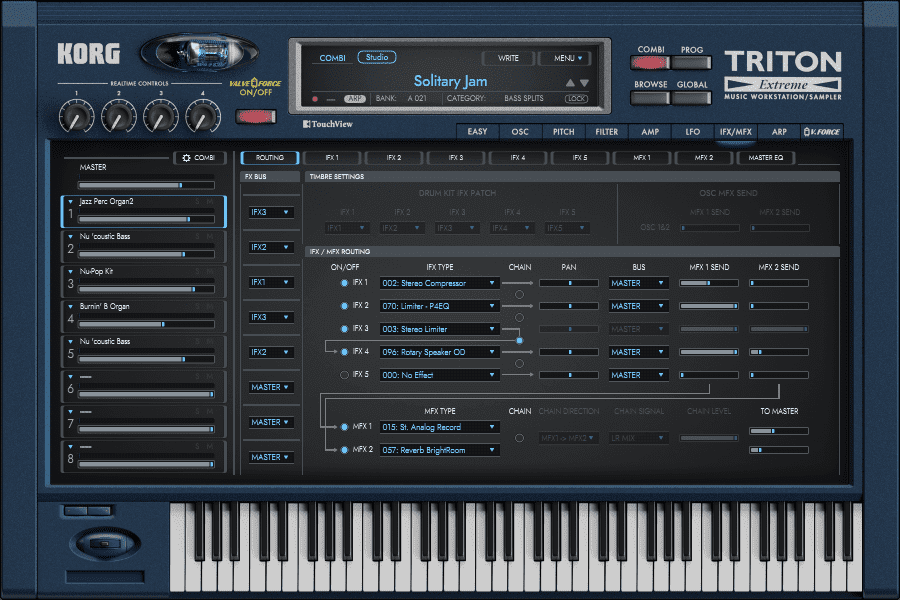Screen dimensions: 900x600
Task: Click the ribbon controller strip
Action: point(105,576)
